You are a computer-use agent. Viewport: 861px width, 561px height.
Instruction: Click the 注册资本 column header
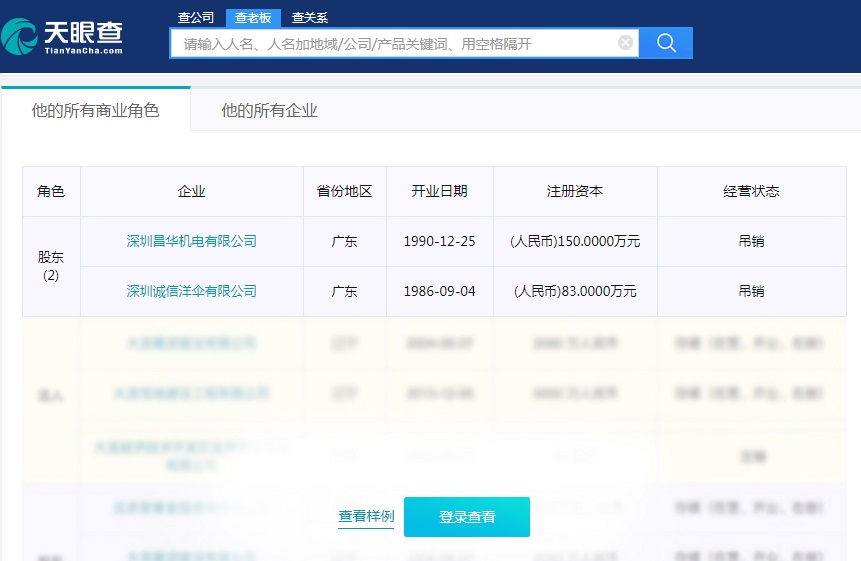tap(575, 191)
